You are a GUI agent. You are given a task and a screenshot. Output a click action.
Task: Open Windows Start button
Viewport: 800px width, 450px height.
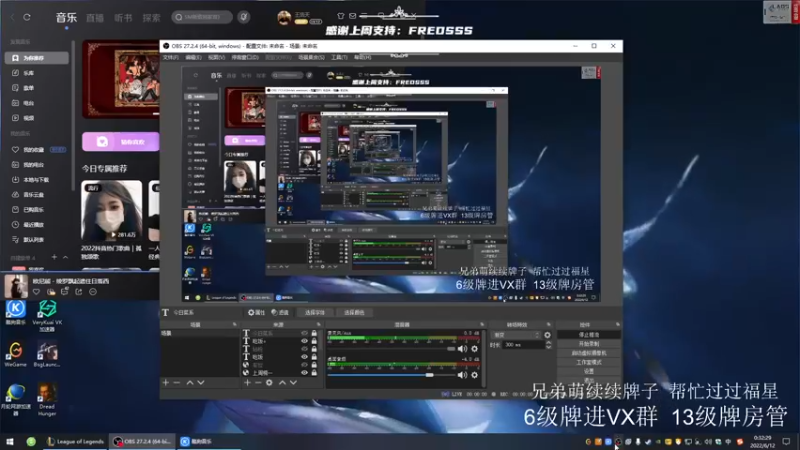pyautogui.click(x=10, y=442)
